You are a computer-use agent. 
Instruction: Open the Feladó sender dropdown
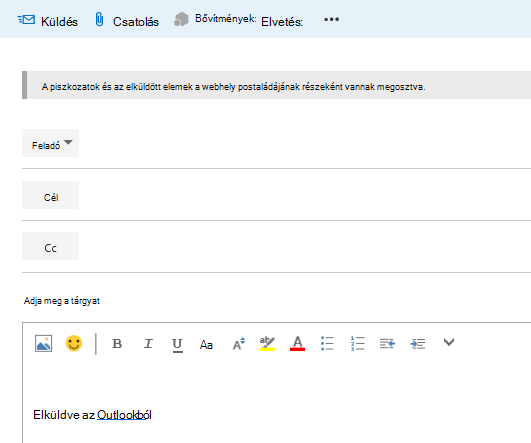50,143
